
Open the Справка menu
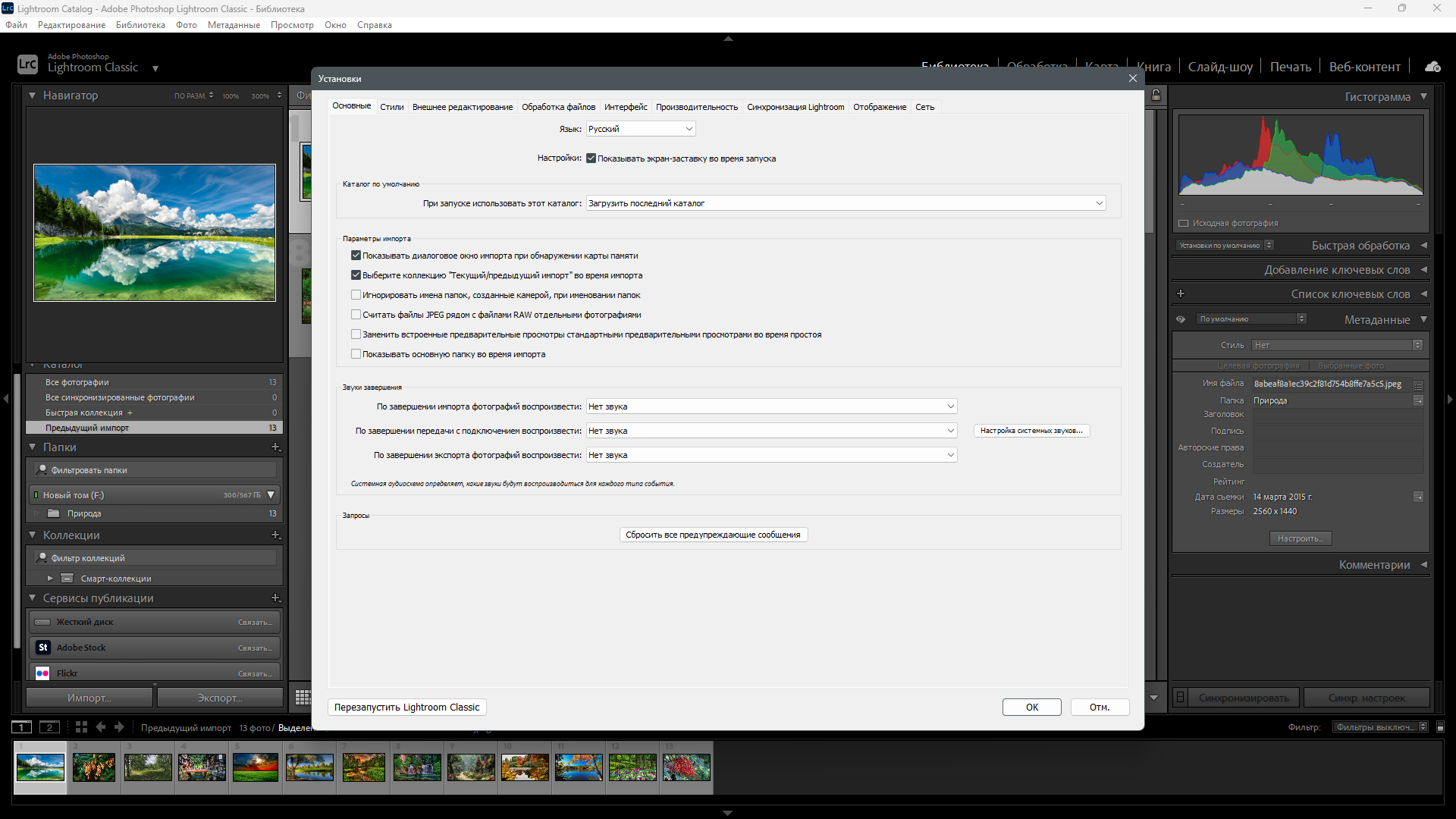coord(375,25)
